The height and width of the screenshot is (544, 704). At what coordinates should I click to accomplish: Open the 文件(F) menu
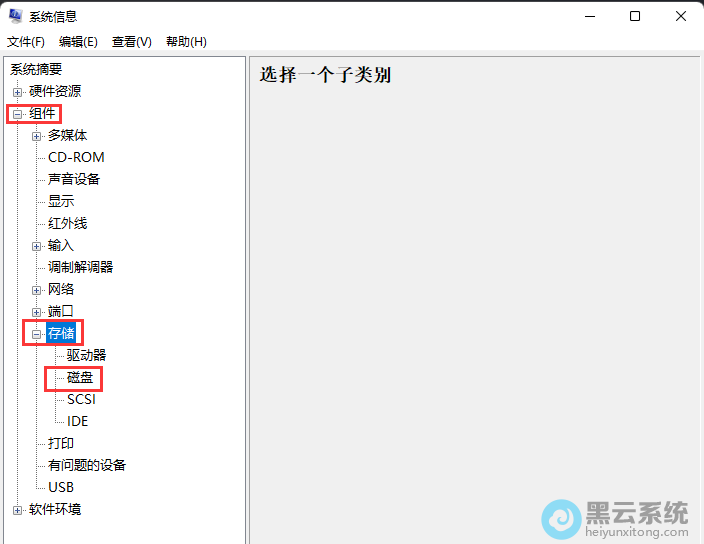coord(26,41)
